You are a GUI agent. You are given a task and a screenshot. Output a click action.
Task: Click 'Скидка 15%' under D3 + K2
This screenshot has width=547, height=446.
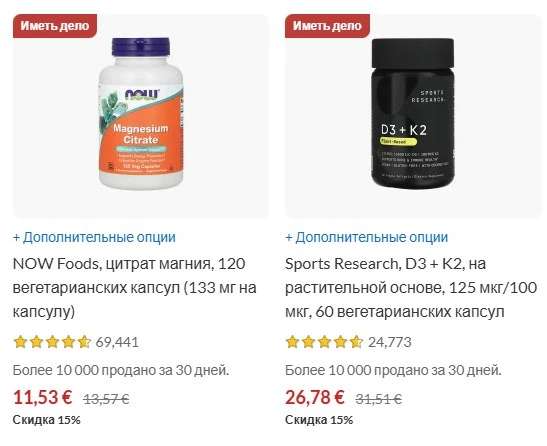point(319,420)
